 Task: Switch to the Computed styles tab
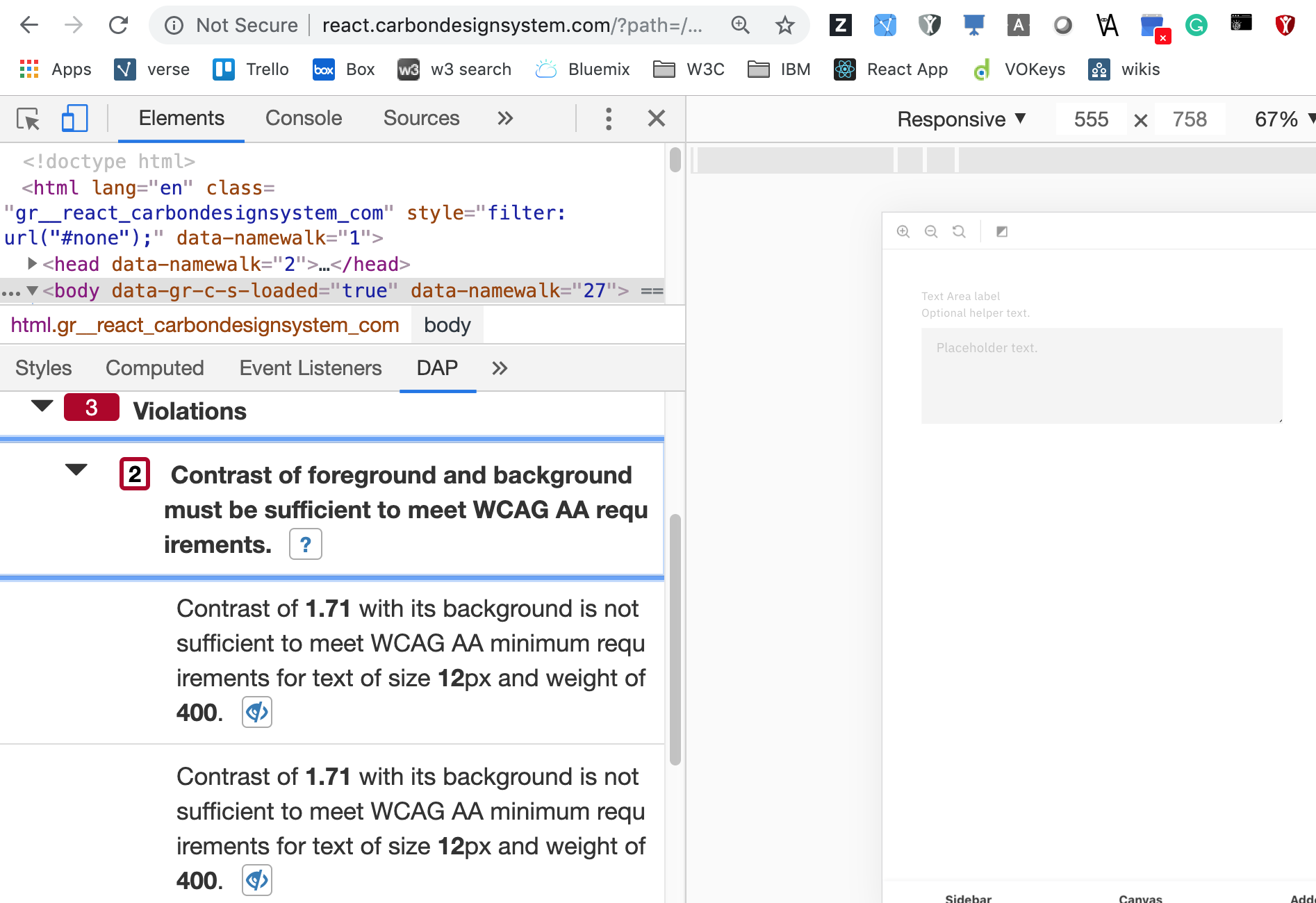pos(154,367)
